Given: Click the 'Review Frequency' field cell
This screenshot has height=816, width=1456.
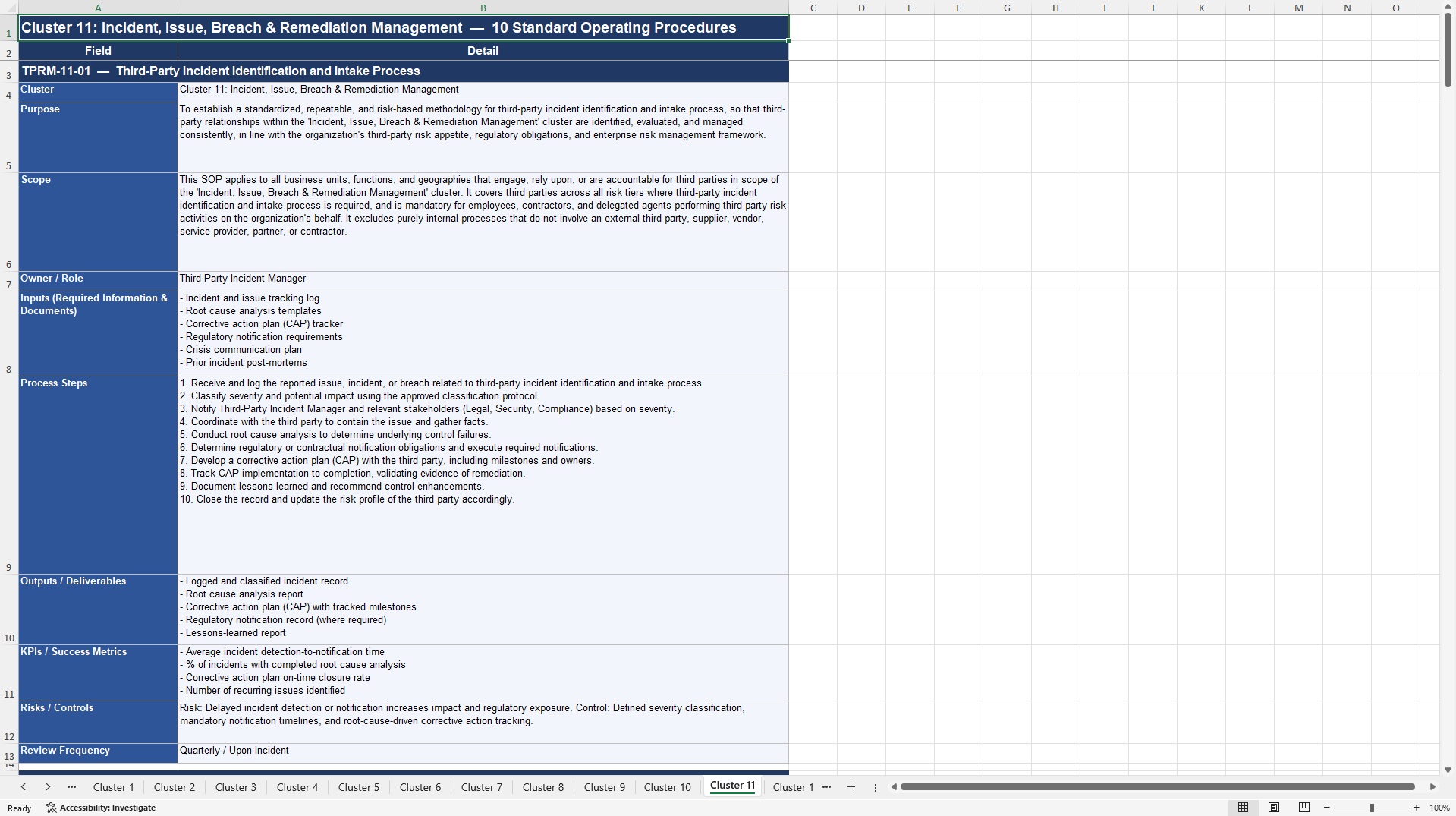Looking at the screenshot, I should (x=98, y=753).
